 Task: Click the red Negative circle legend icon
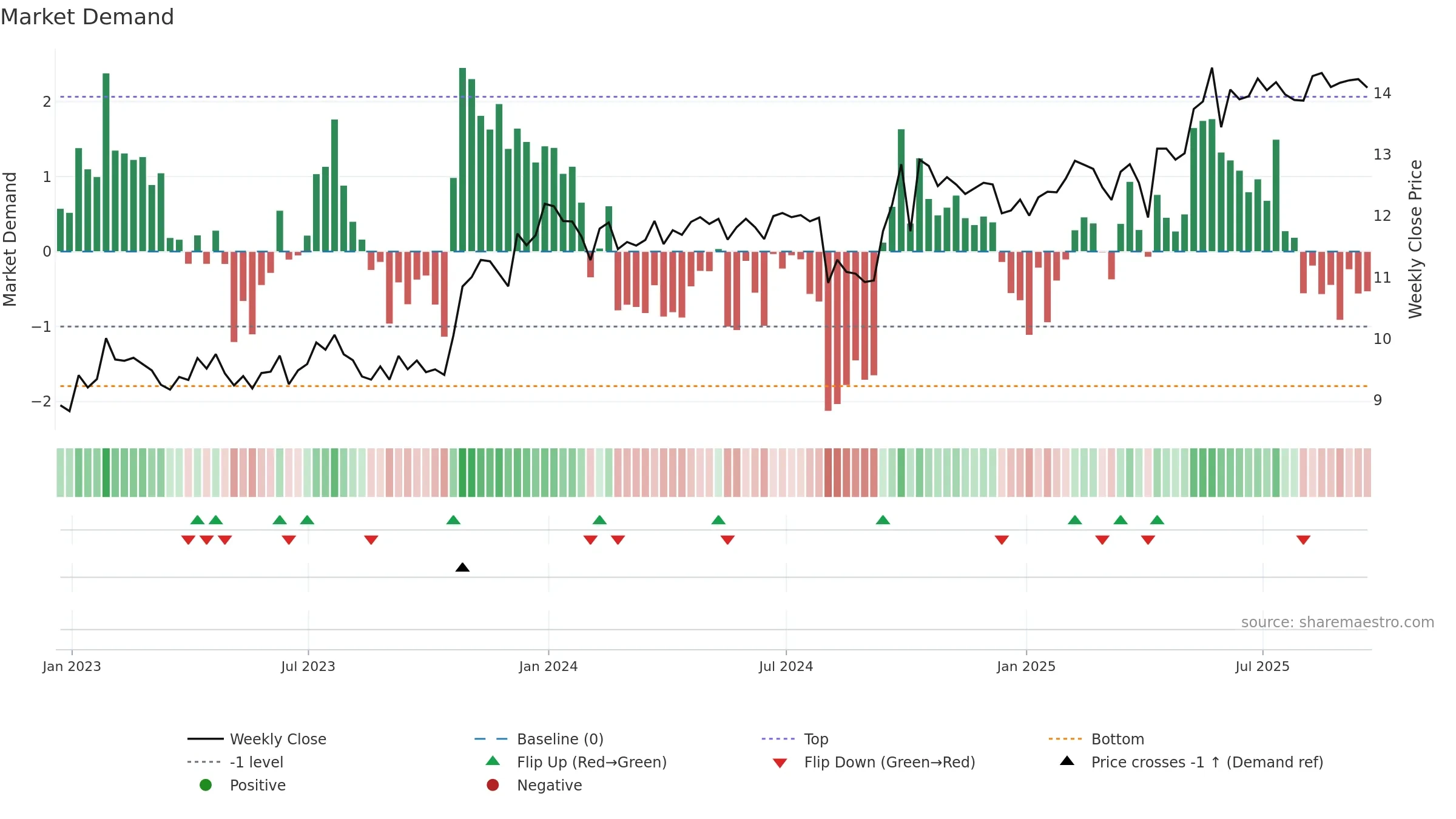point(493,785)
